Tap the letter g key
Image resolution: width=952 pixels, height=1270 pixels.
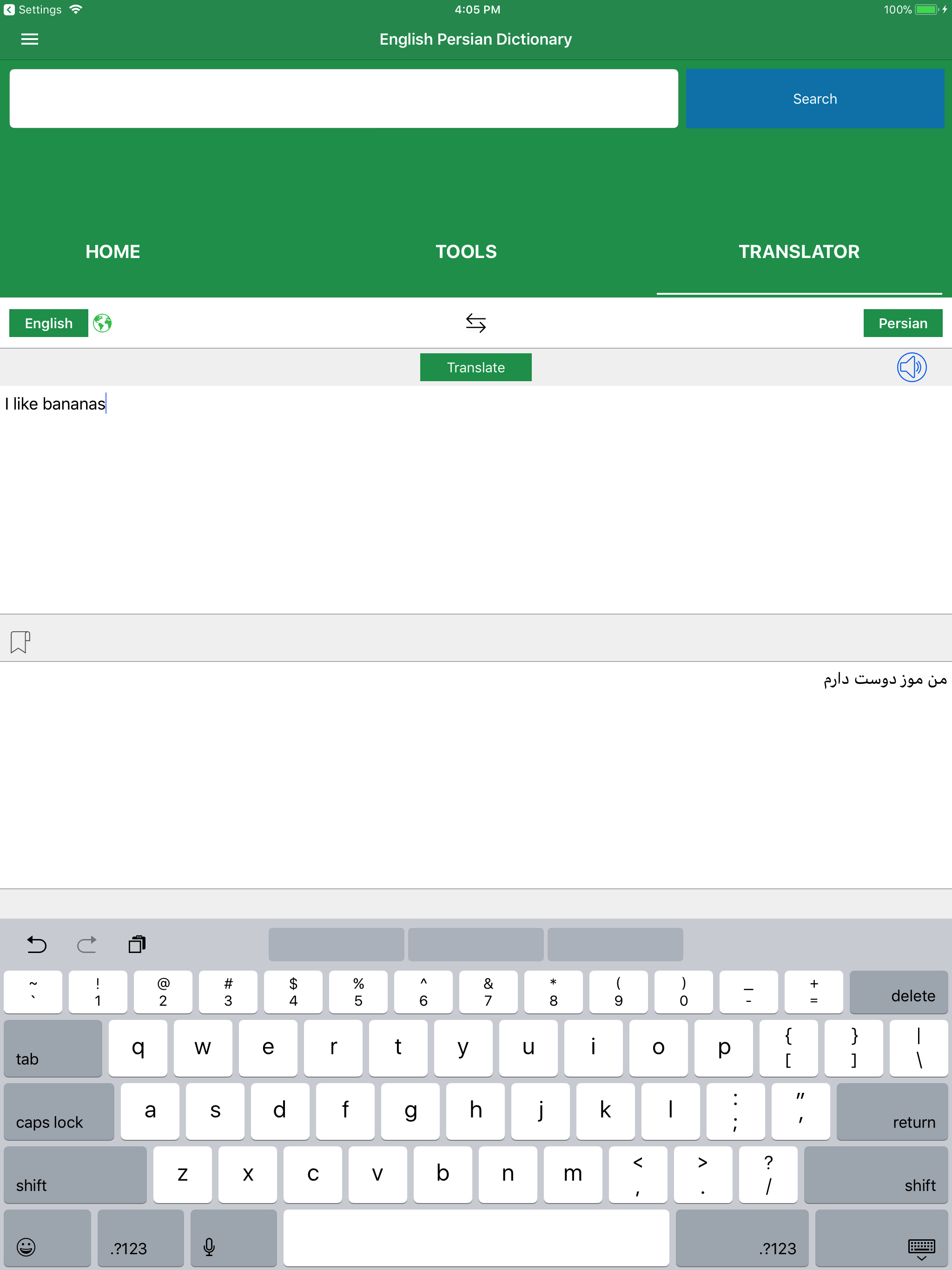pyautogui.click(x=410, y=1111)
